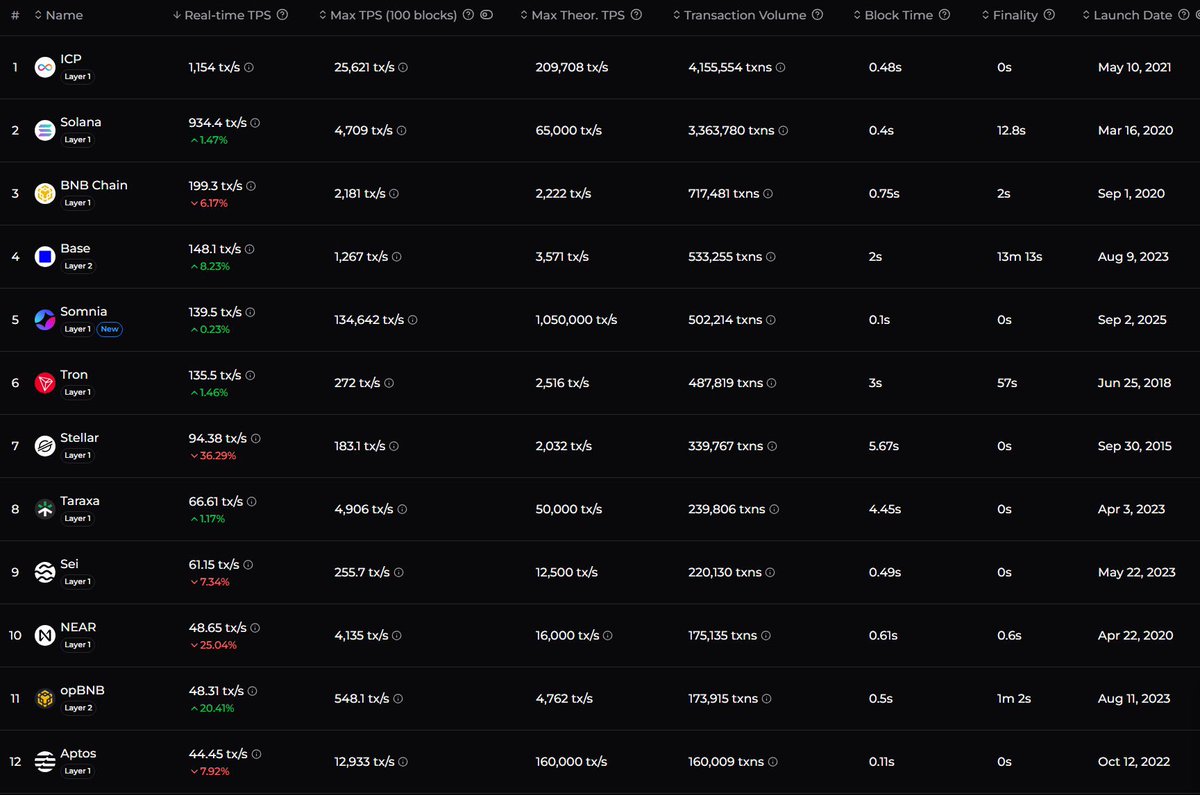Viewport: 1200px width, 795px height.
Task: Click Stellar's -36.29% change value
Action: (212, 455)
